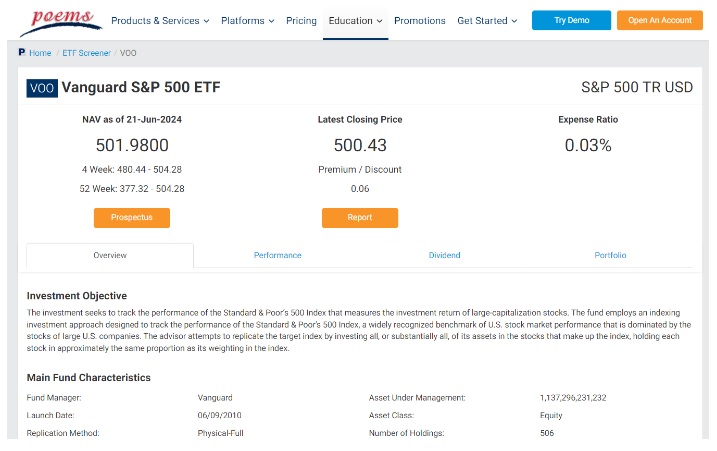Click NAV value 501.9800
The image size is (717, 451).
coord(132,145)
